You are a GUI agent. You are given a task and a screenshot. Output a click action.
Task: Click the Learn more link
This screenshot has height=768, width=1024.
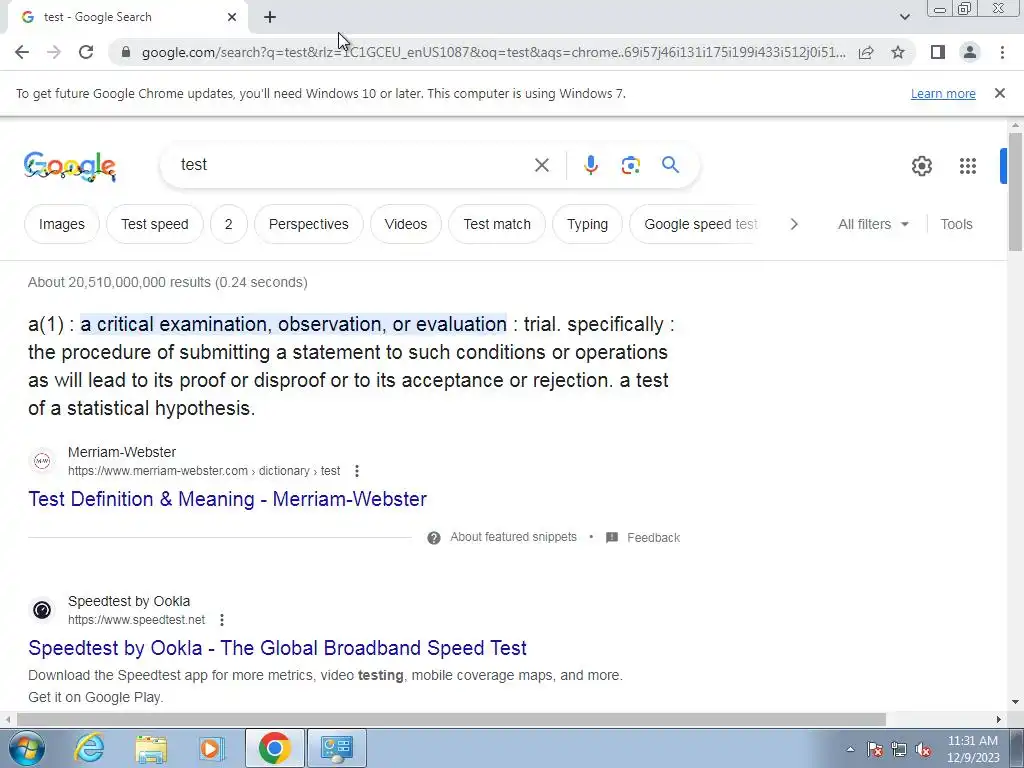[943, 93]
